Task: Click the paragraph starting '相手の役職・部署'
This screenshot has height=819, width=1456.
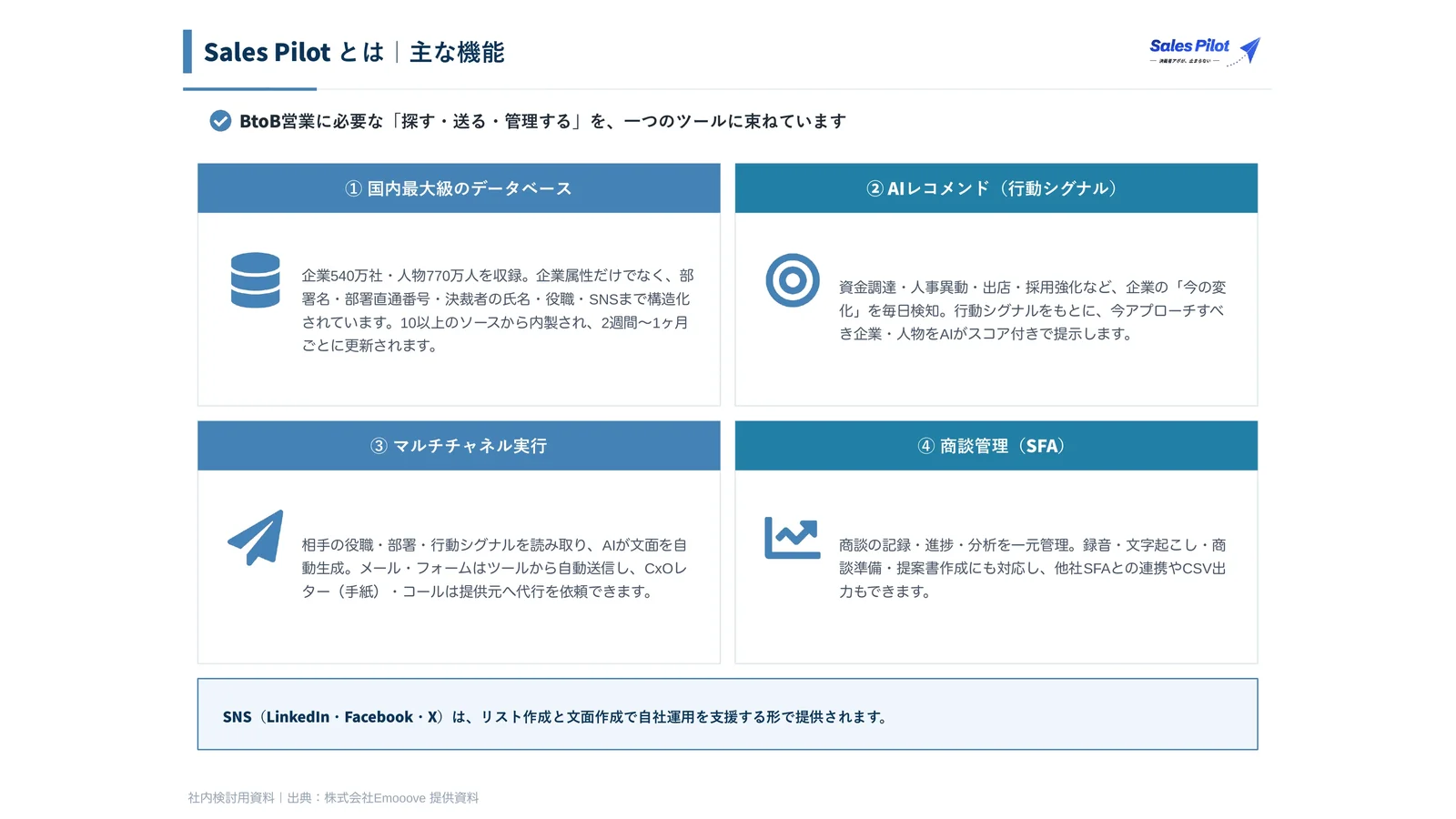Action: [x=495, y=568]
